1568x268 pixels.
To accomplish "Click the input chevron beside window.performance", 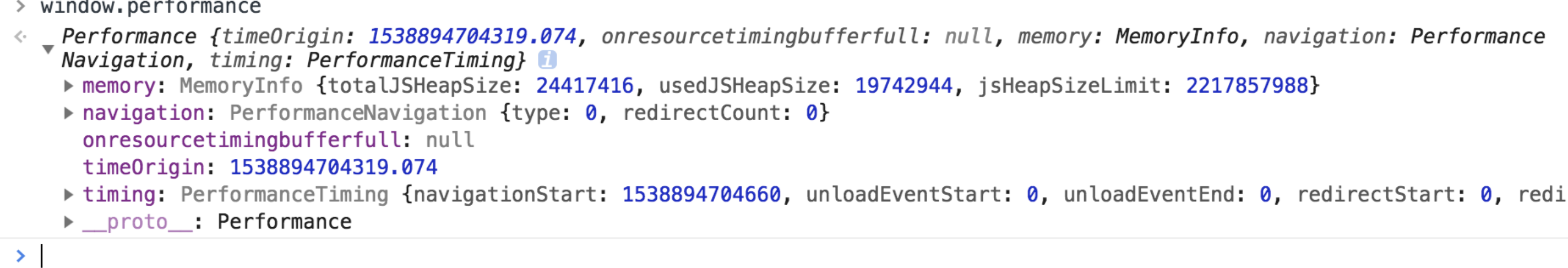I will (21, 7).
